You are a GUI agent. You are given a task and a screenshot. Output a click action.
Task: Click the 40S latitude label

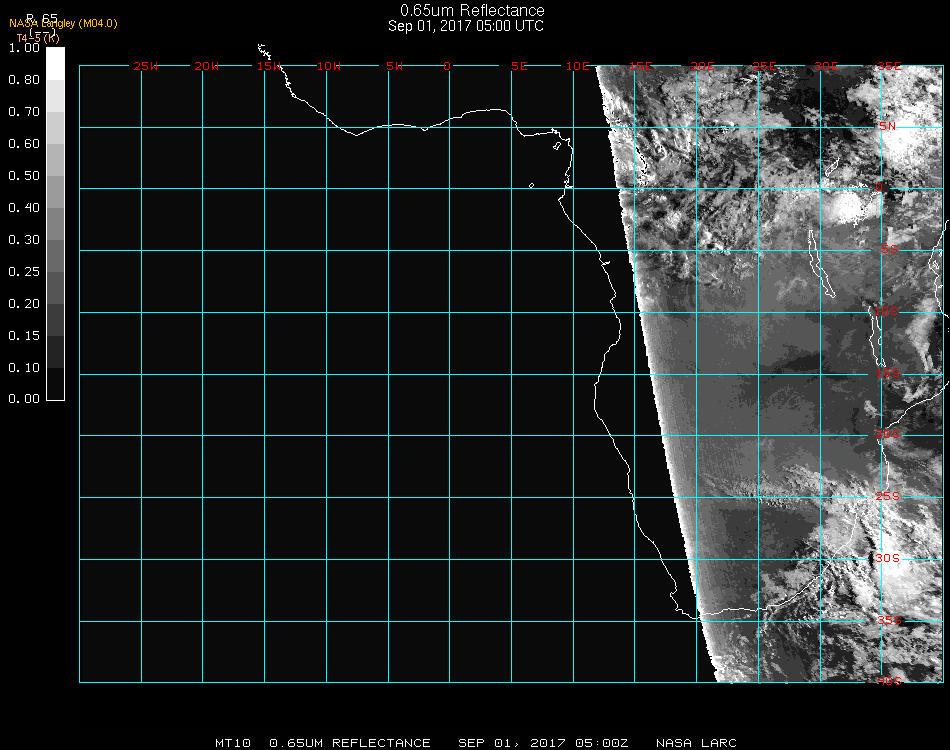point(889,681)
